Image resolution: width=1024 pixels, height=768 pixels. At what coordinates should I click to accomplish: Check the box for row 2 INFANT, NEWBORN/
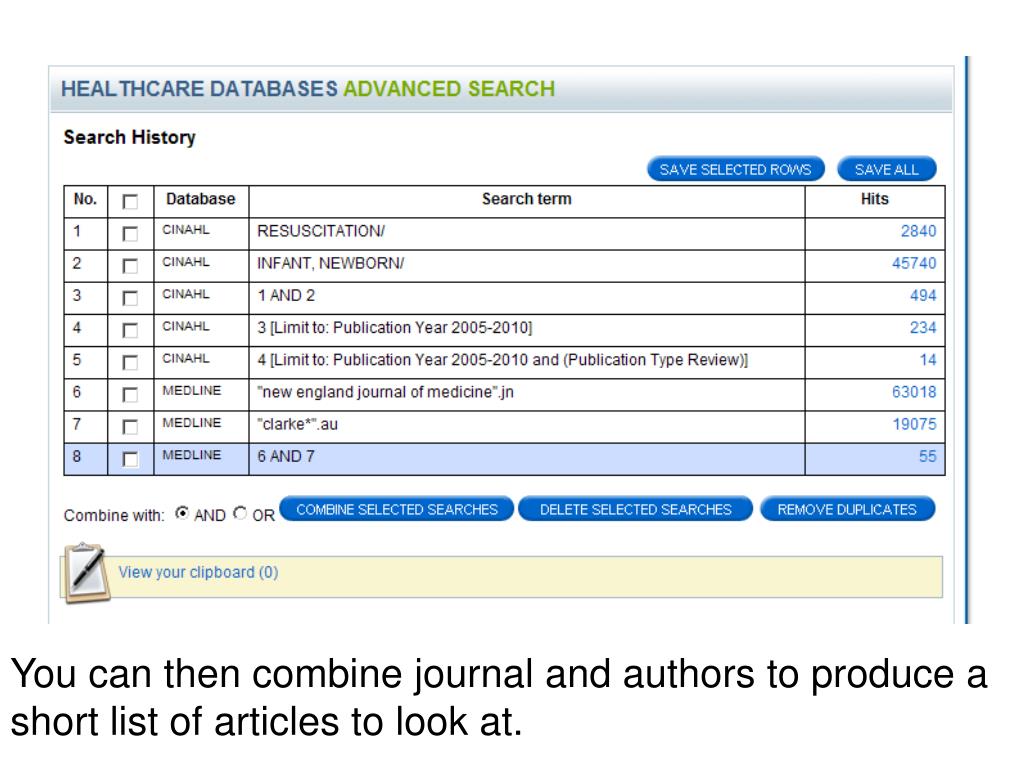130,266
